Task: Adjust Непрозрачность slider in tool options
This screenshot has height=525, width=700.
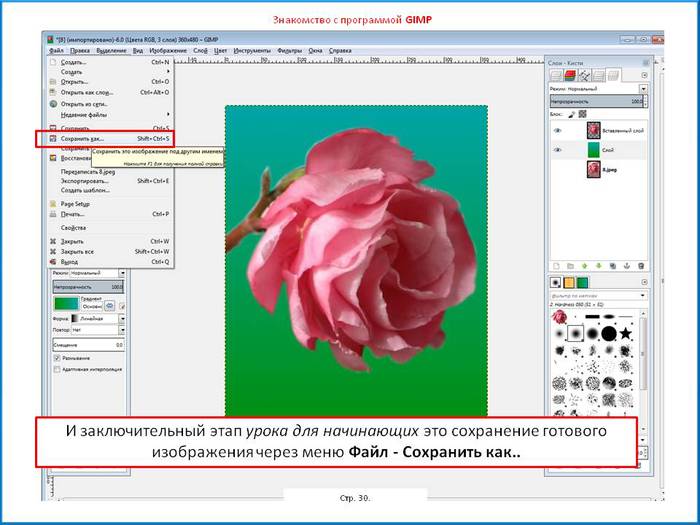Action: pyautogui.click(x=88, y=287)
